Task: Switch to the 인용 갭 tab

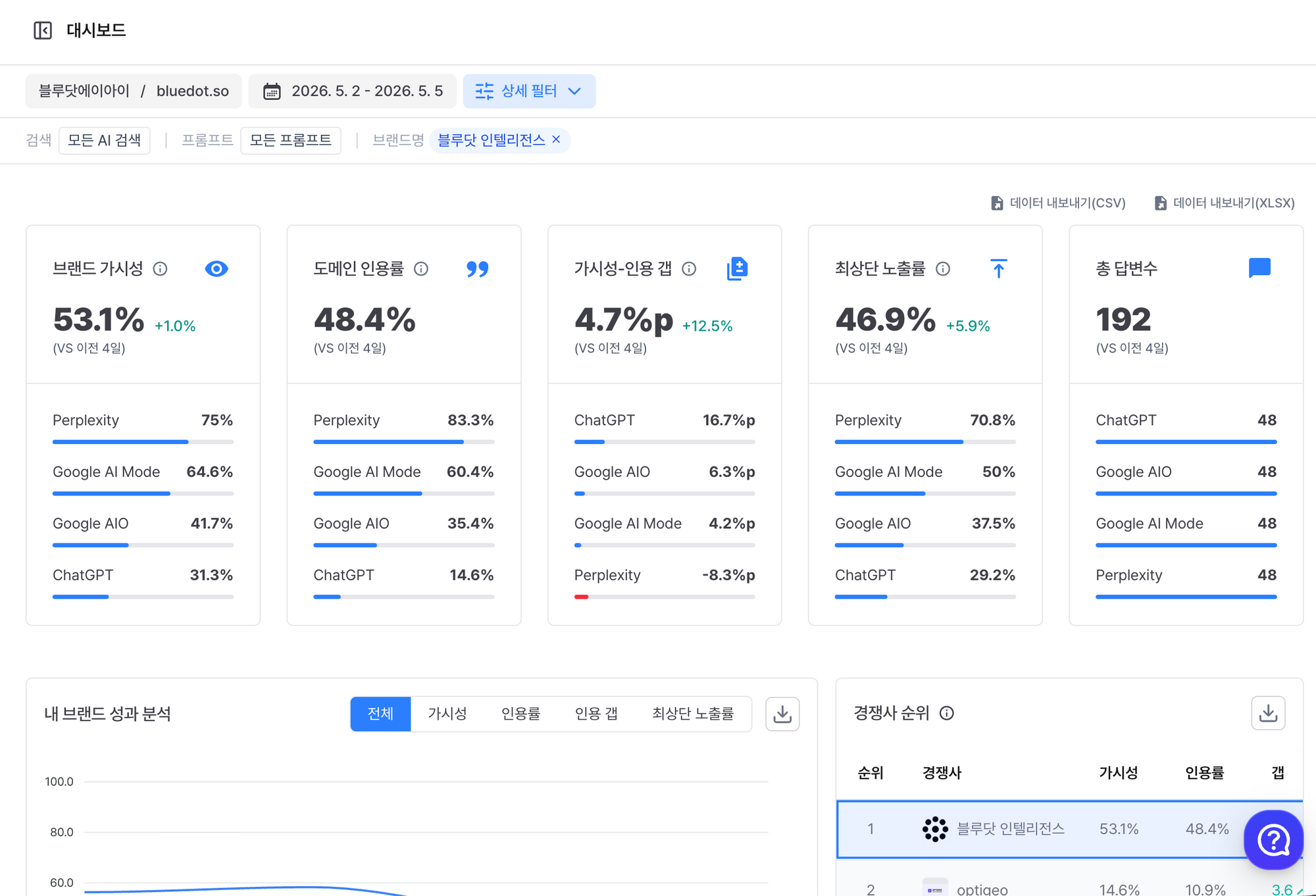Action: [x=596, y=714]
